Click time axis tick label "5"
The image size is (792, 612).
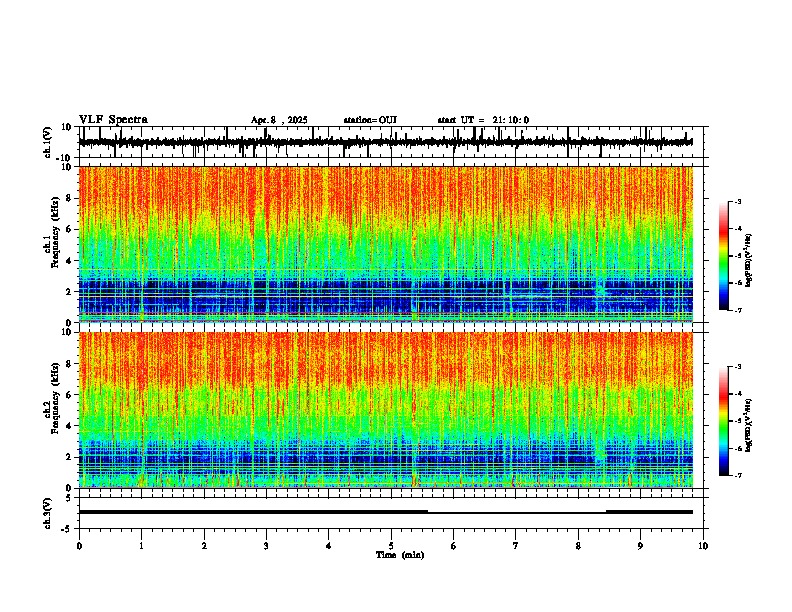(391, 546)
